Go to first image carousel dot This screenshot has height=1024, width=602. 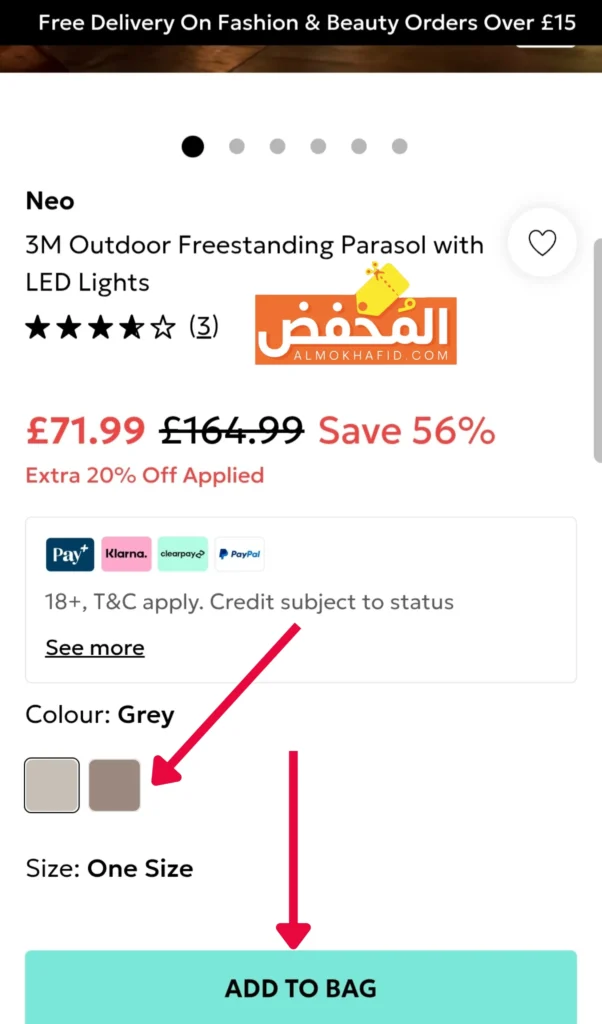pos(193,146)
